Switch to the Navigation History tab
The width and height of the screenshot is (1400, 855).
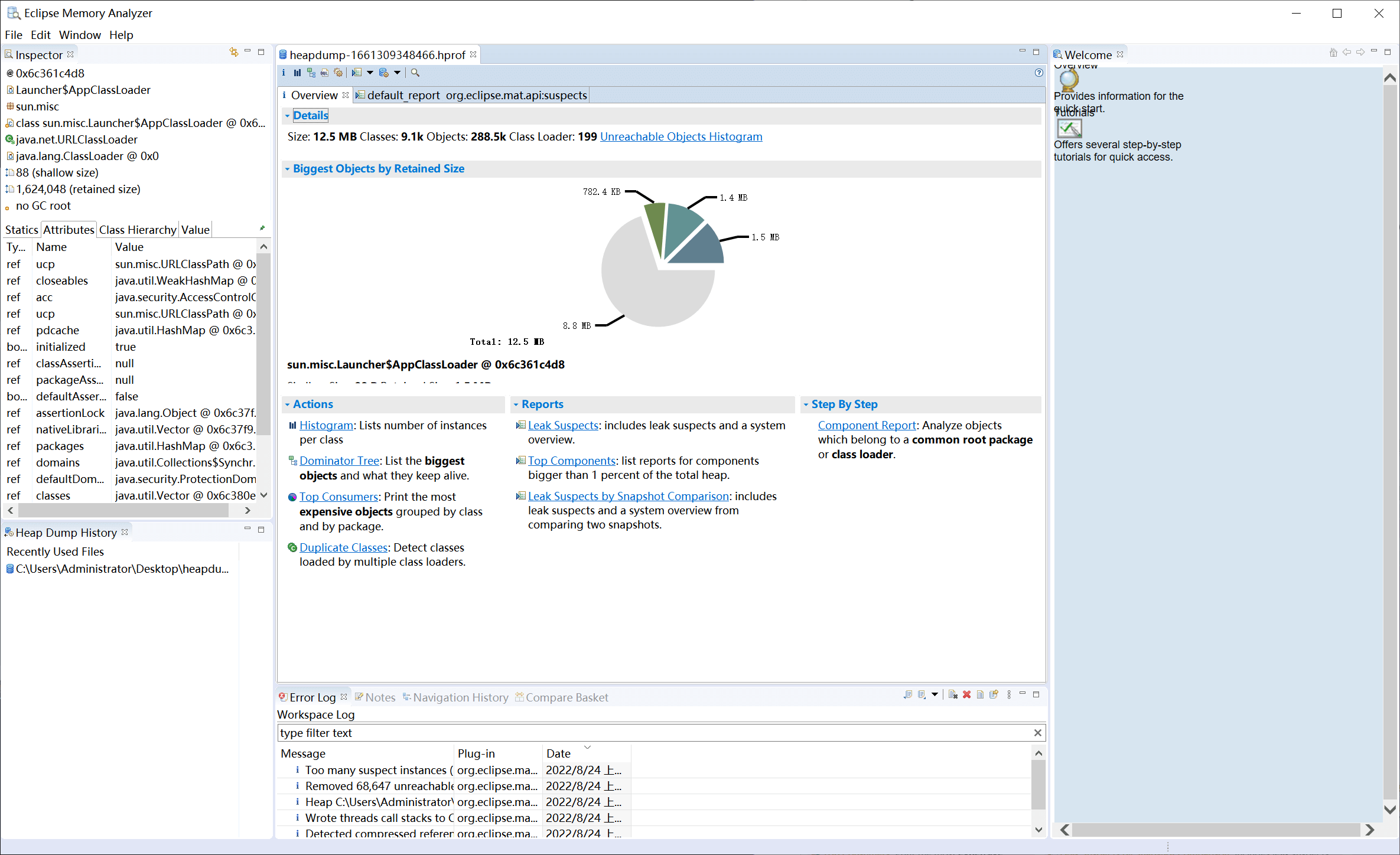coord(455,697)
